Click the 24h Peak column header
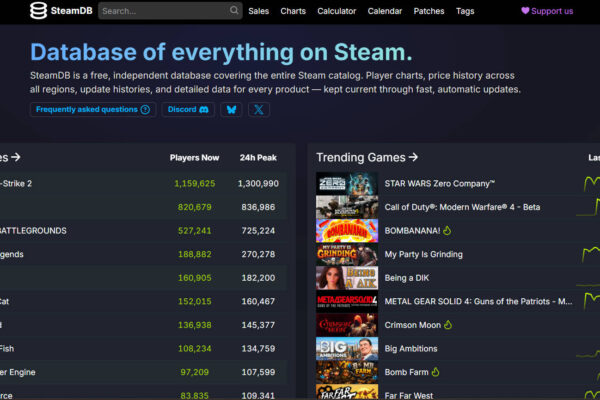This screenshot has width=600, height=400. click(x=258, y=158)
